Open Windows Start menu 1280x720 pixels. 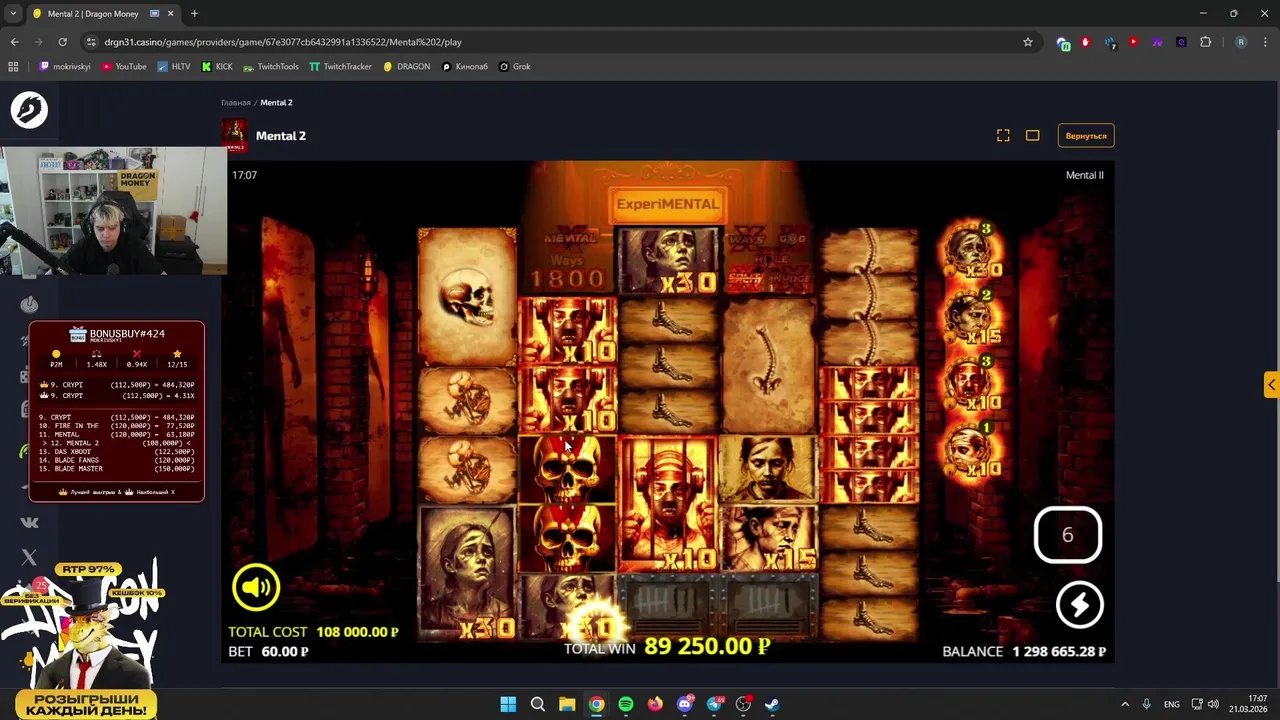point(508,704)
